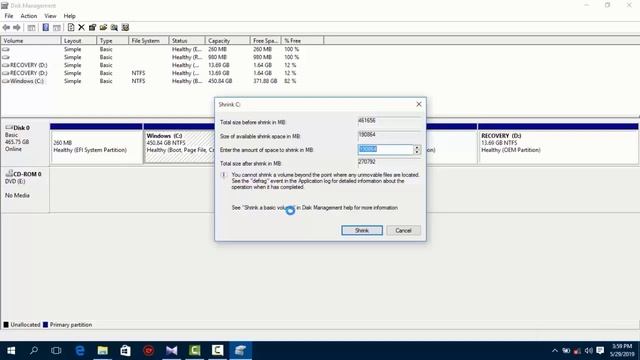Sort by the File System column header
Viewport: 640px width, 360px height.
click(149, 41)
